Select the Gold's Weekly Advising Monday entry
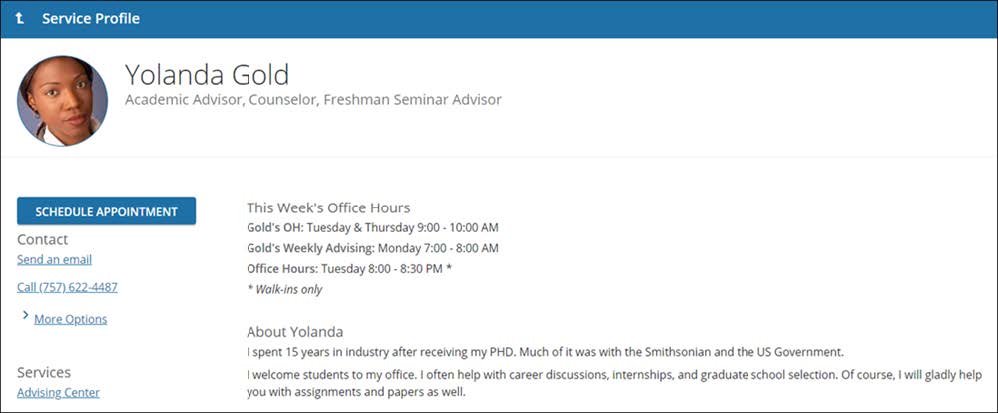This screenshot has width=998, height=413. [372, 248]
